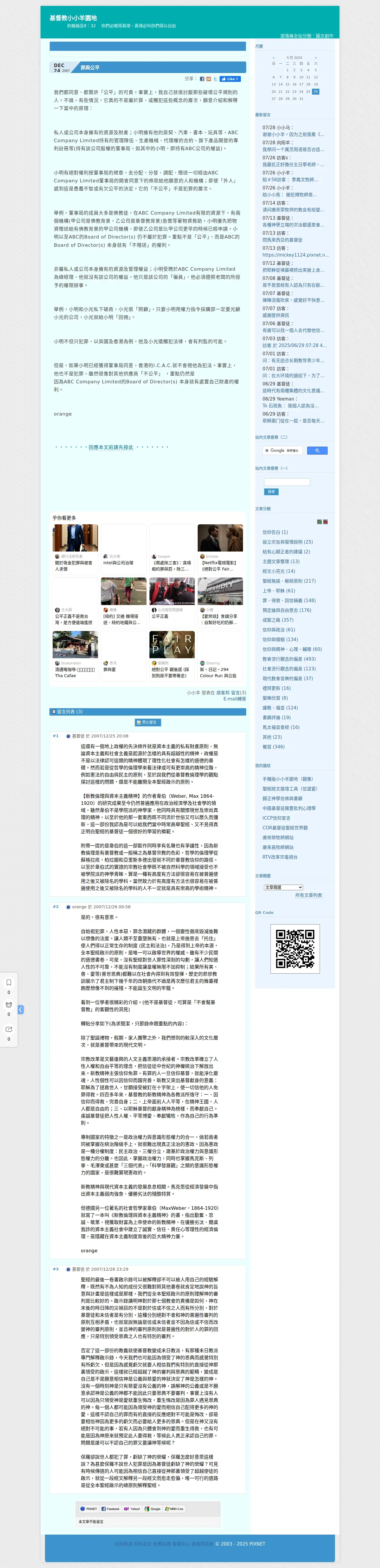
Task: Click the Google search magnifier button
Action: [317, 450]
